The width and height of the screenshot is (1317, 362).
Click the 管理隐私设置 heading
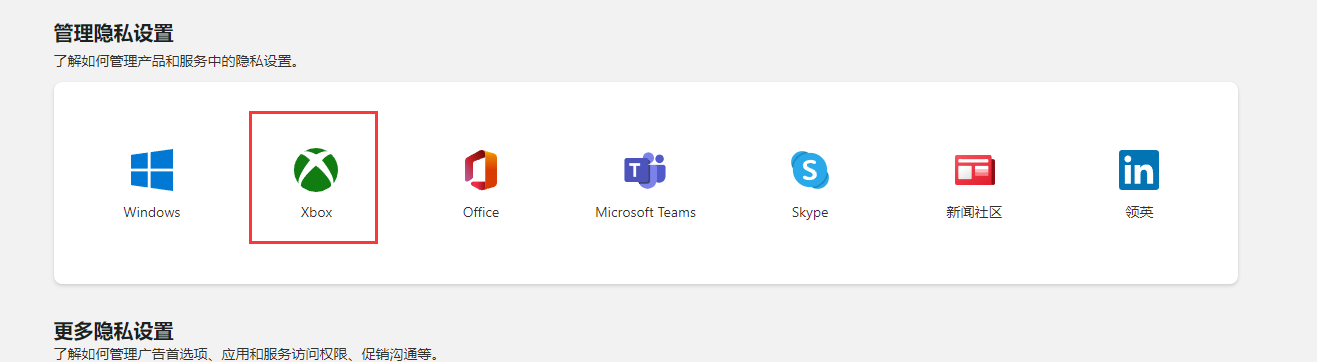point(113,35)
